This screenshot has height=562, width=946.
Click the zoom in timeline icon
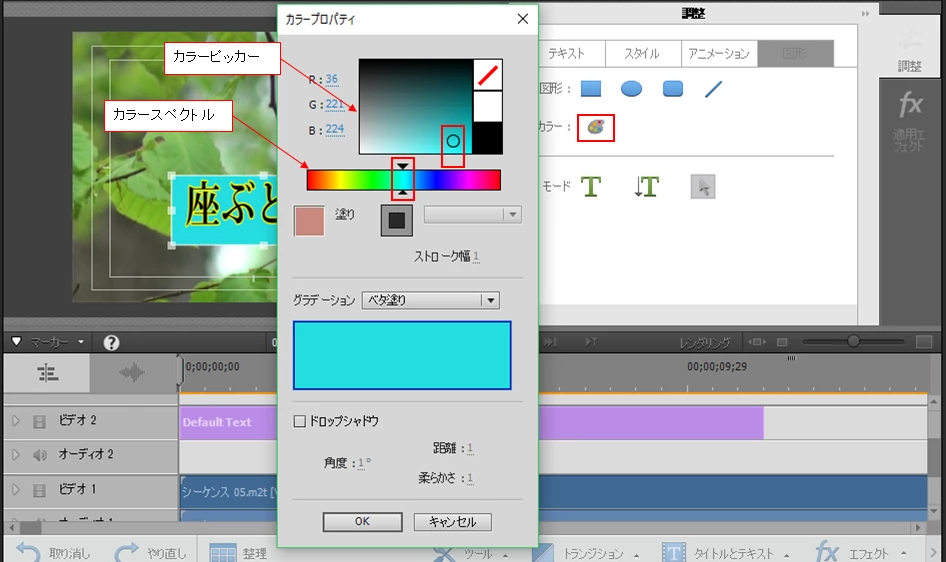(924, 342)
